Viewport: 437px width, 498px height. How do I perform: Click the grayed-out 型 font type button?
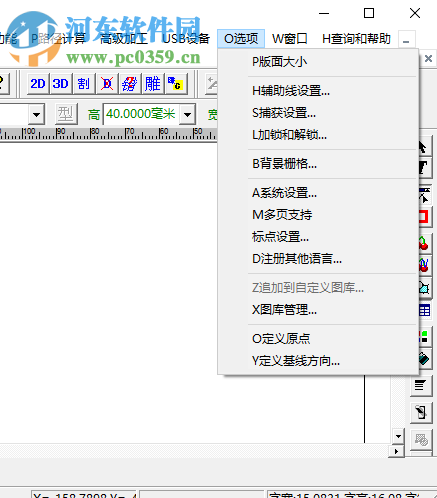tap(66, 114)
